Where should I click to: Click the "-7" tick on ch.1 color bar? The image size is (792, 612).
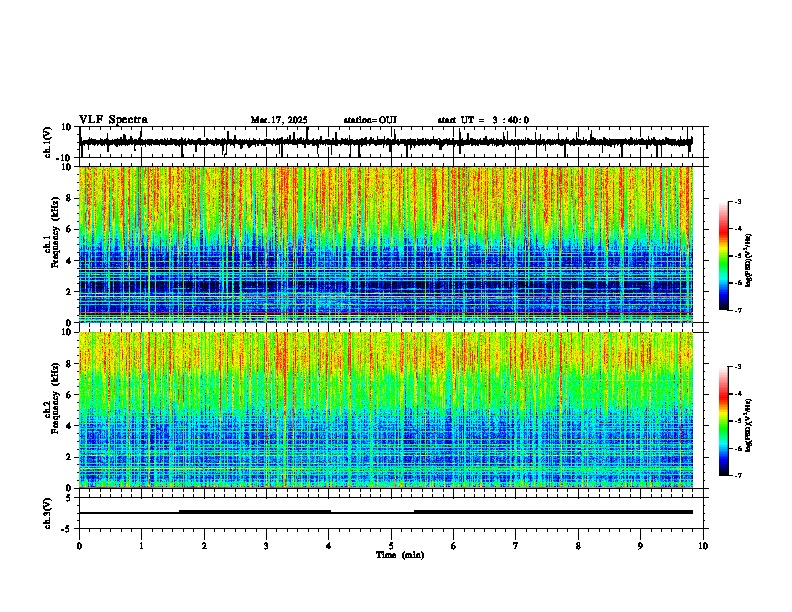737,310
